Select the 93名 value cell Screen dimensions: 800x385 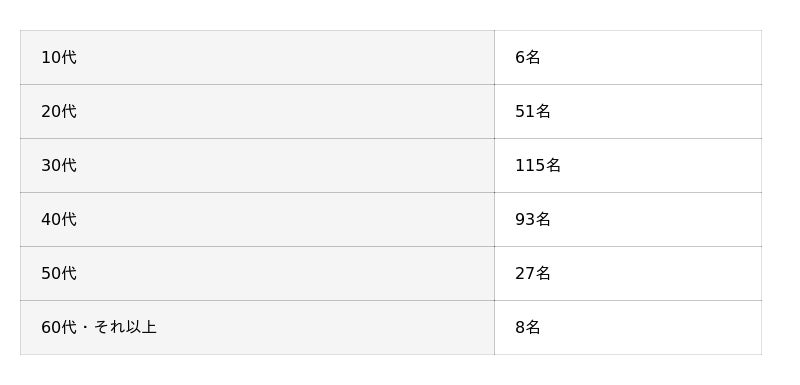pos(628,220)
